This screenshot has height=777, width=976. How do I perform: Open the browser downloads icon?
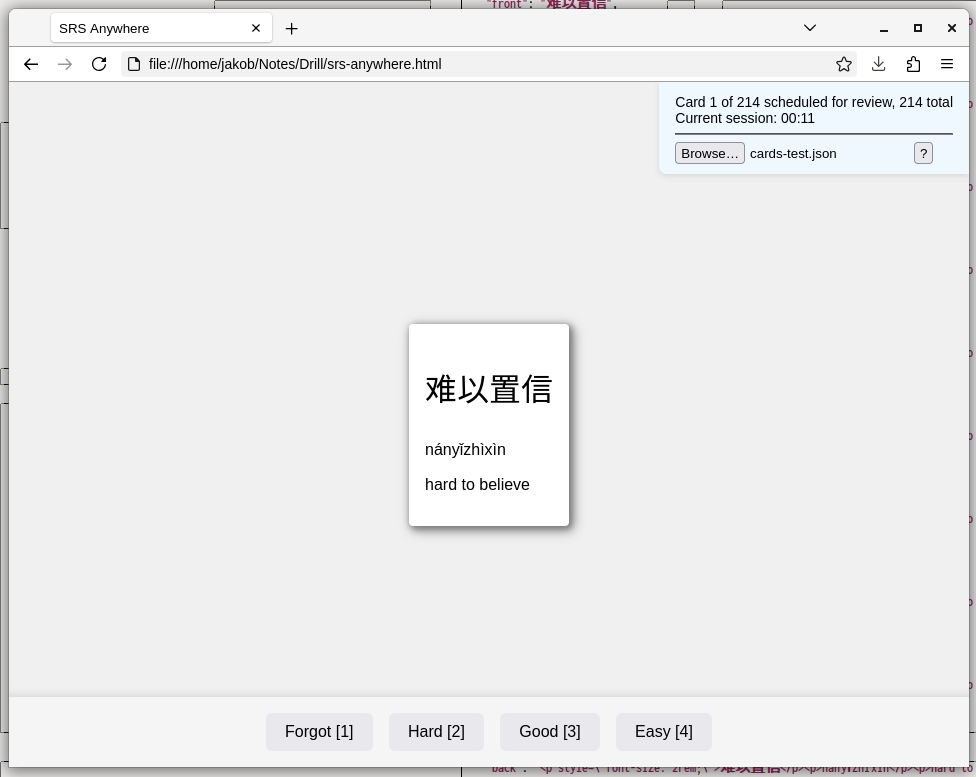coord(878,64)
